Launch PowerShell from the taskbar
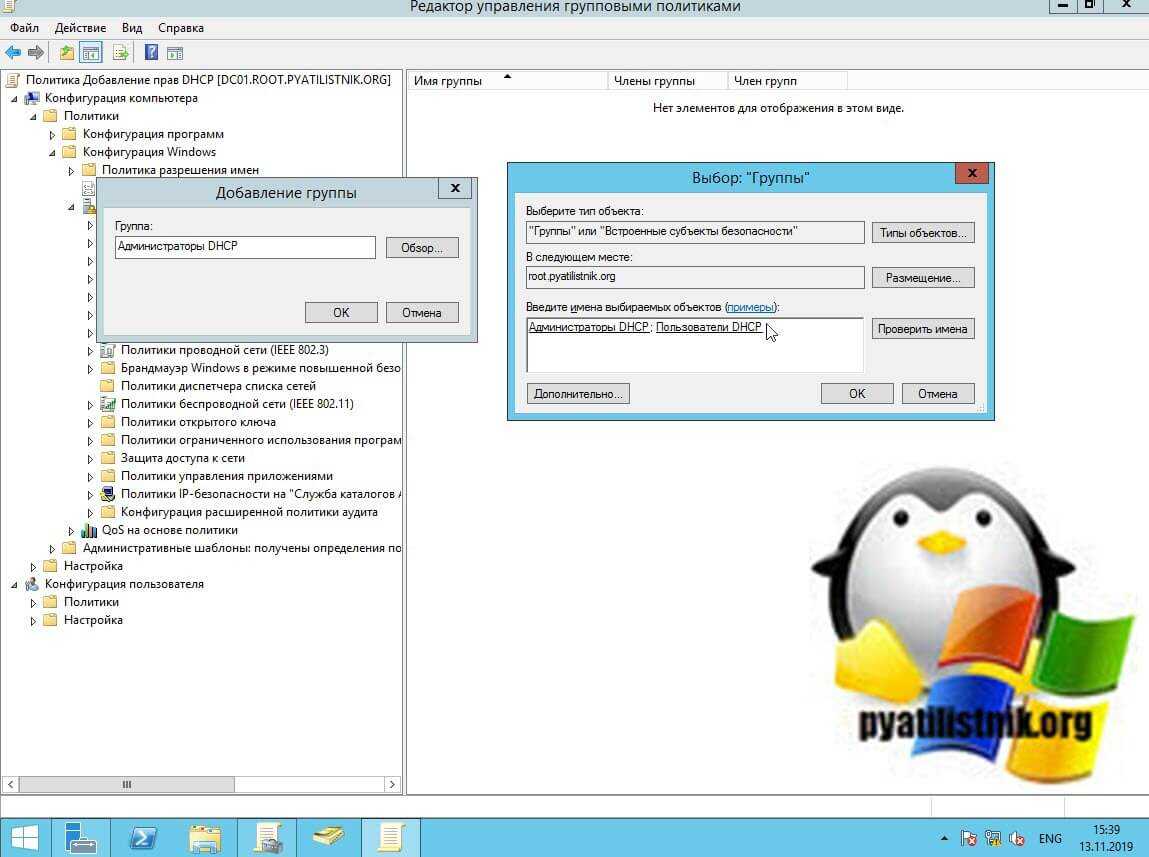 (143, 835)
